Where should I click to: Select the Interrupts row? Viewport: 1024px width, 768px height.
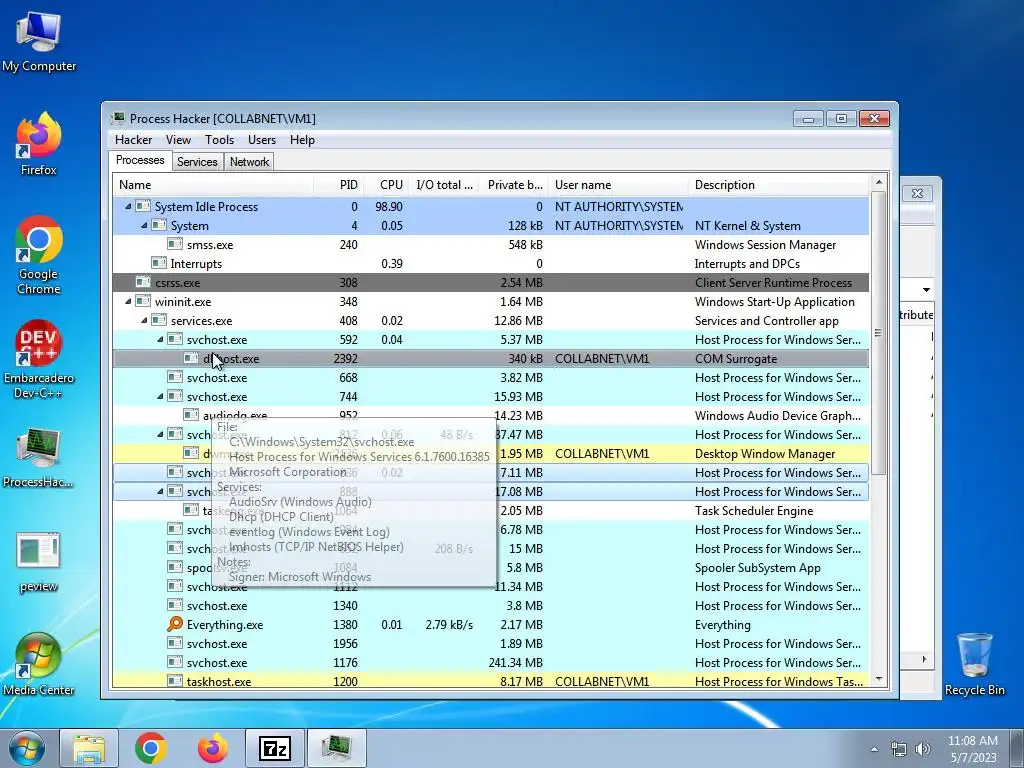coord(491,263)
